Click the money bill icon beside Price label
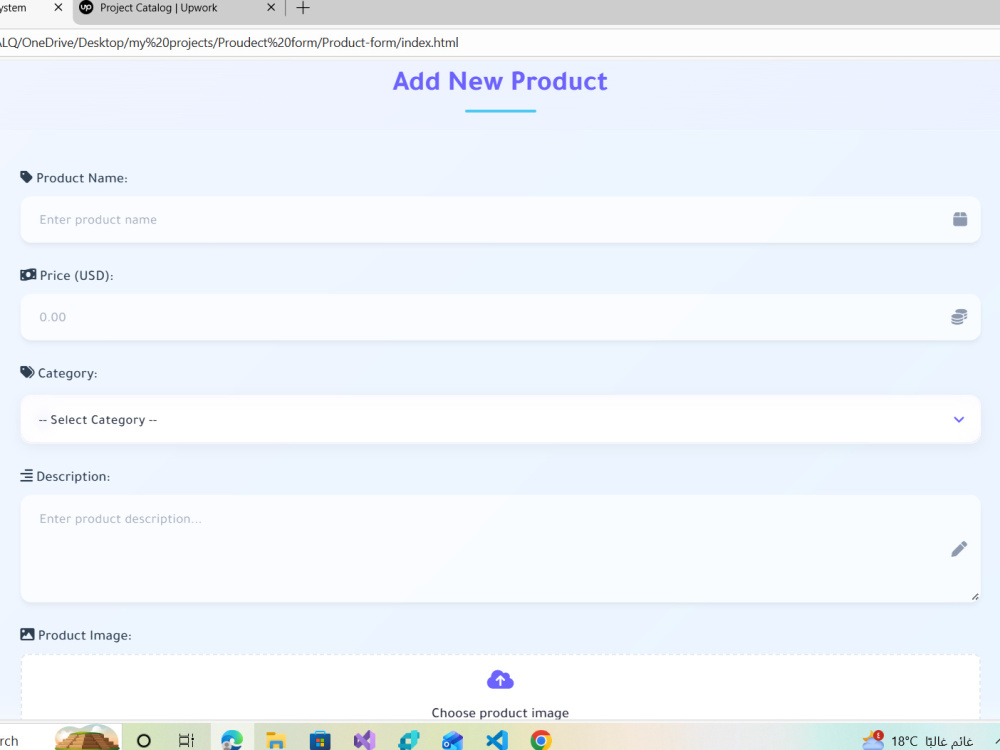The width and height of the screenshot is (1000, 750). 28,275
